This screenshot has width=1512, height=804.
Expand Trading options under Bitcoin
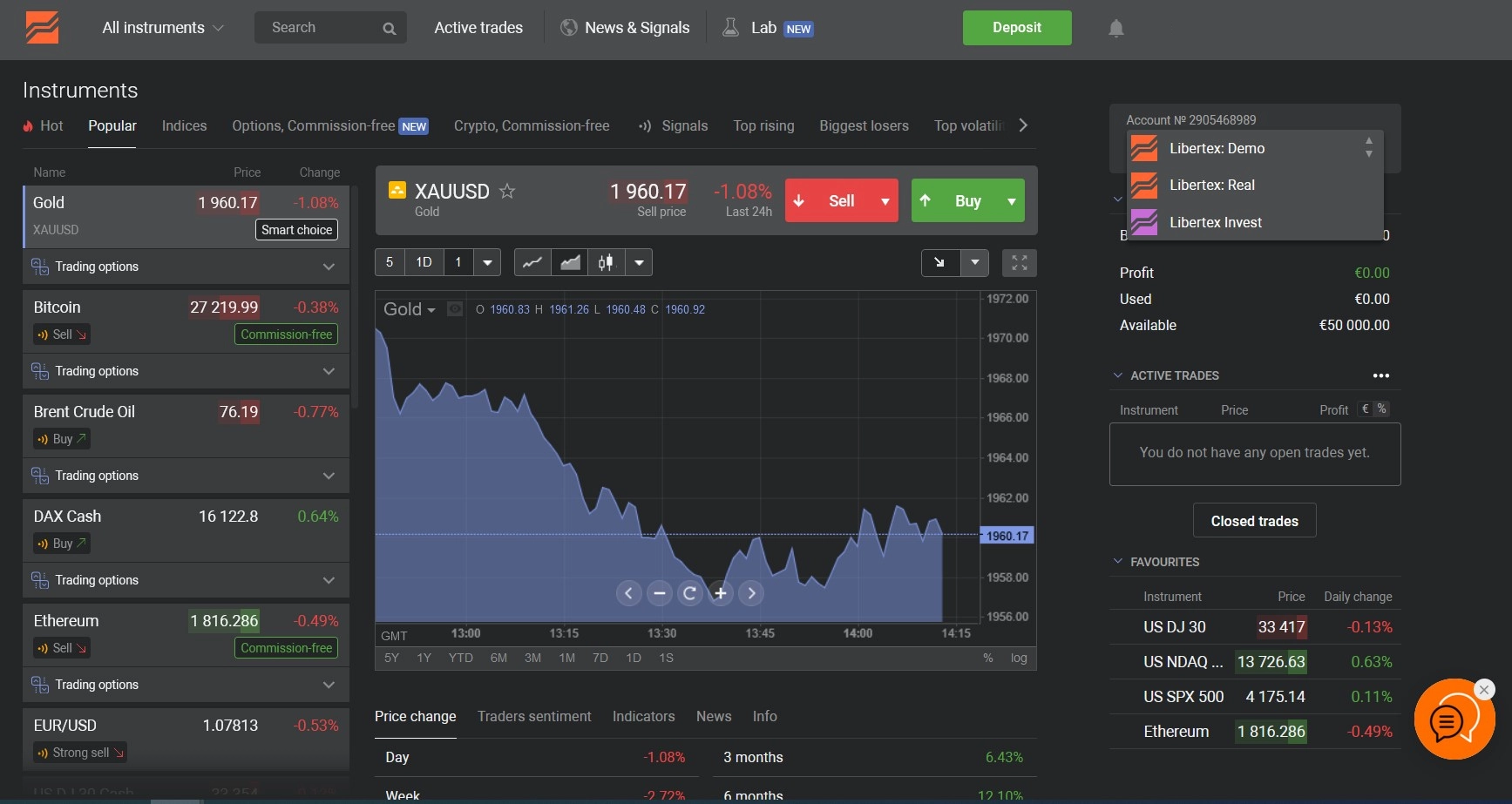pyautogui.click(x=328, y=371)
